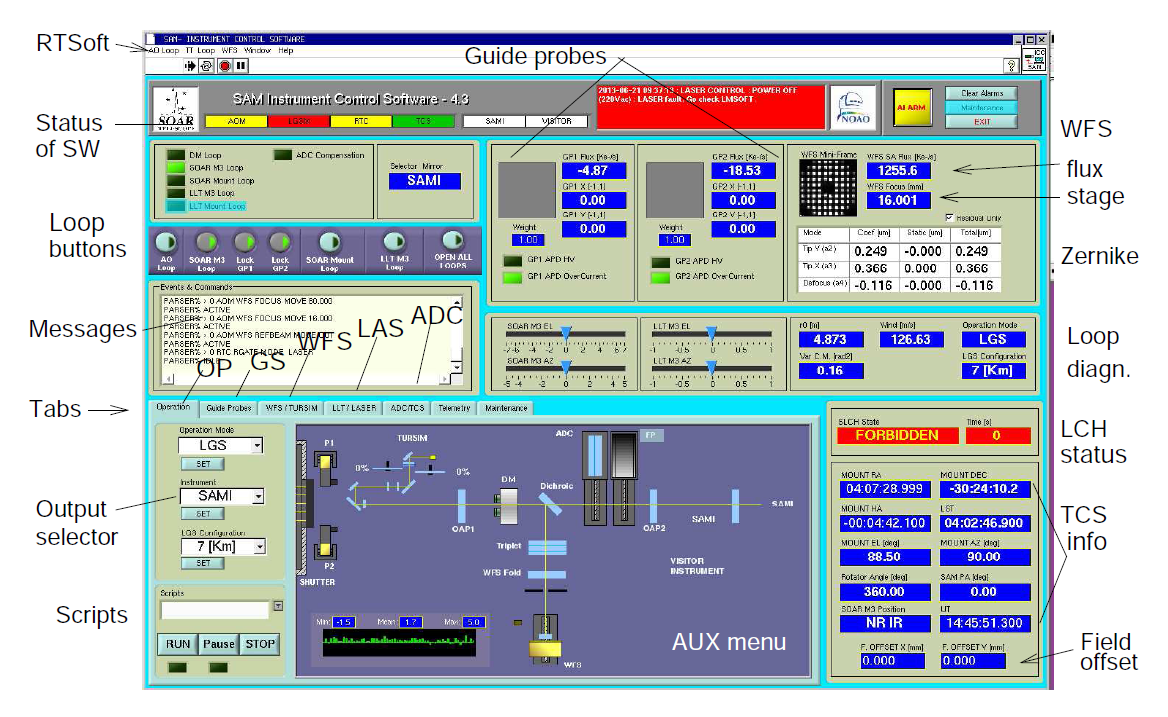Click the Run arrow in the toolbar
Screen dimensions: 1168x717
pos(191,66)
